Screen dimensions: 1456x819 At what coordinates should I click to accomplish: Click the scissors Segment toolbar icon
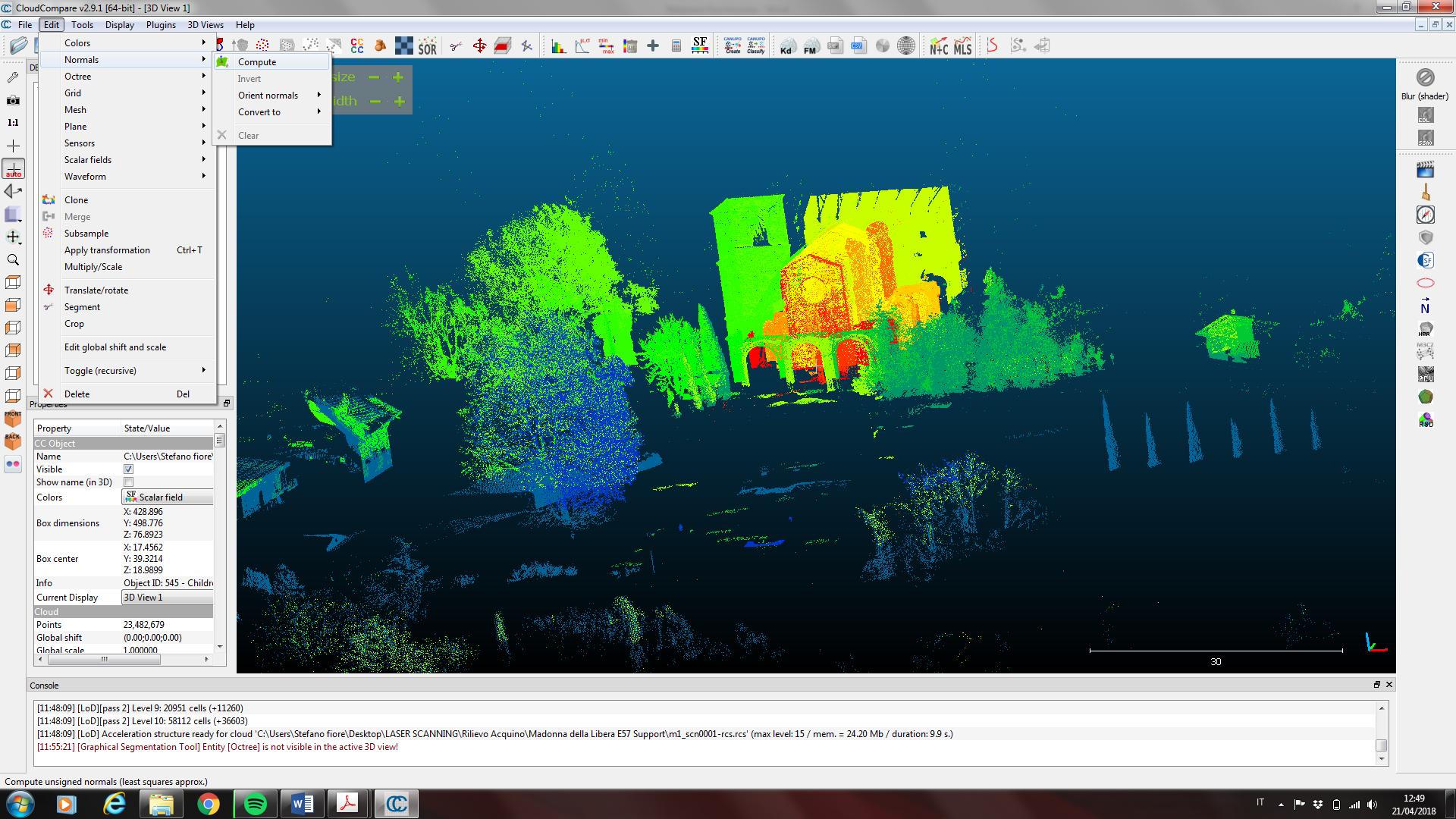point(456,46)
